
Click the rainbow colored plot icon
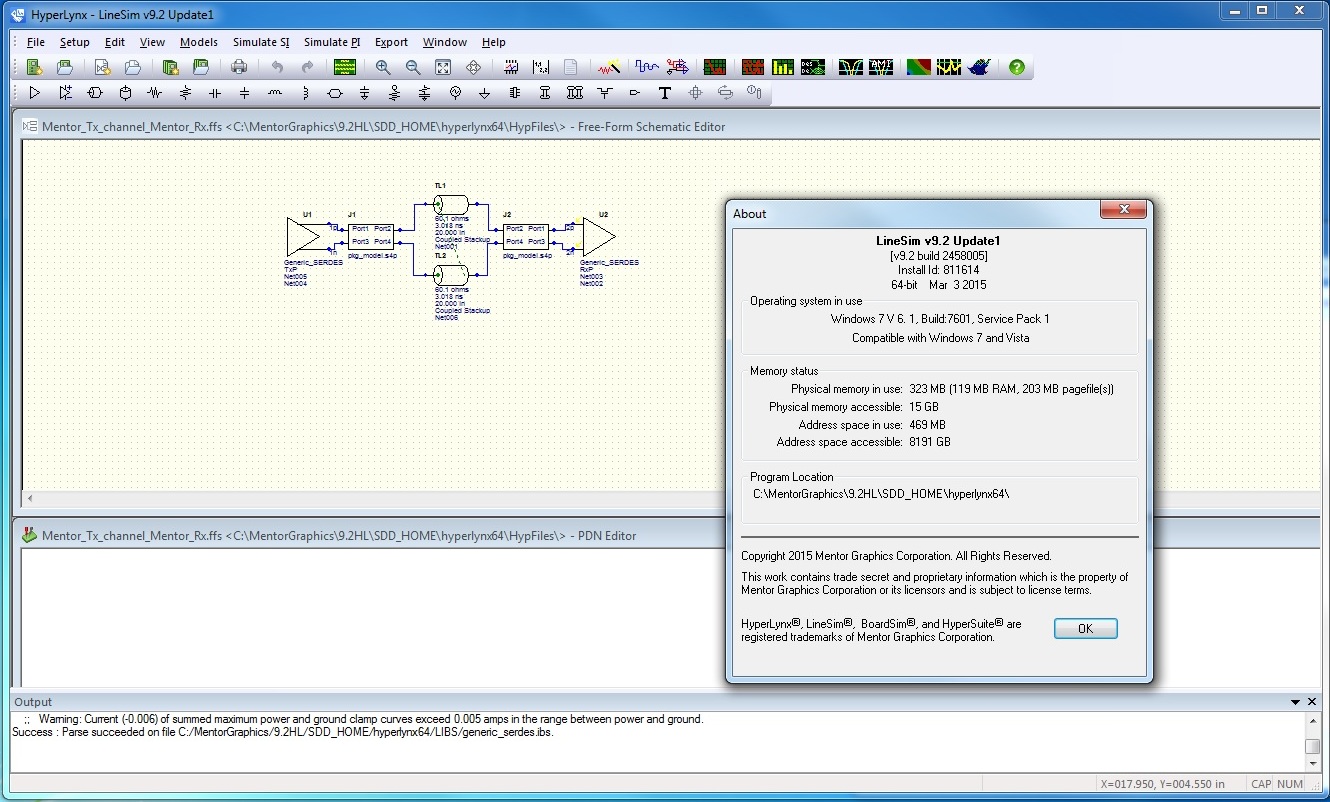(x=919, y=67)
